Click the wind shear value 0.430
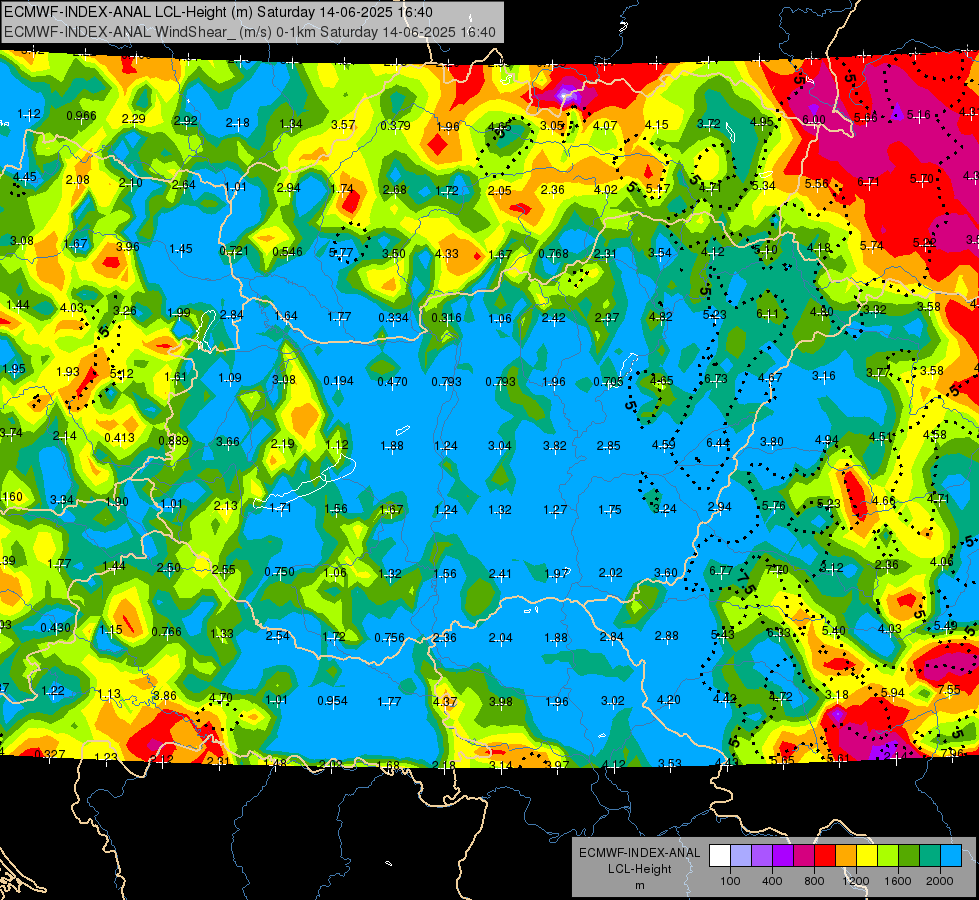 (x=56, y=628)
